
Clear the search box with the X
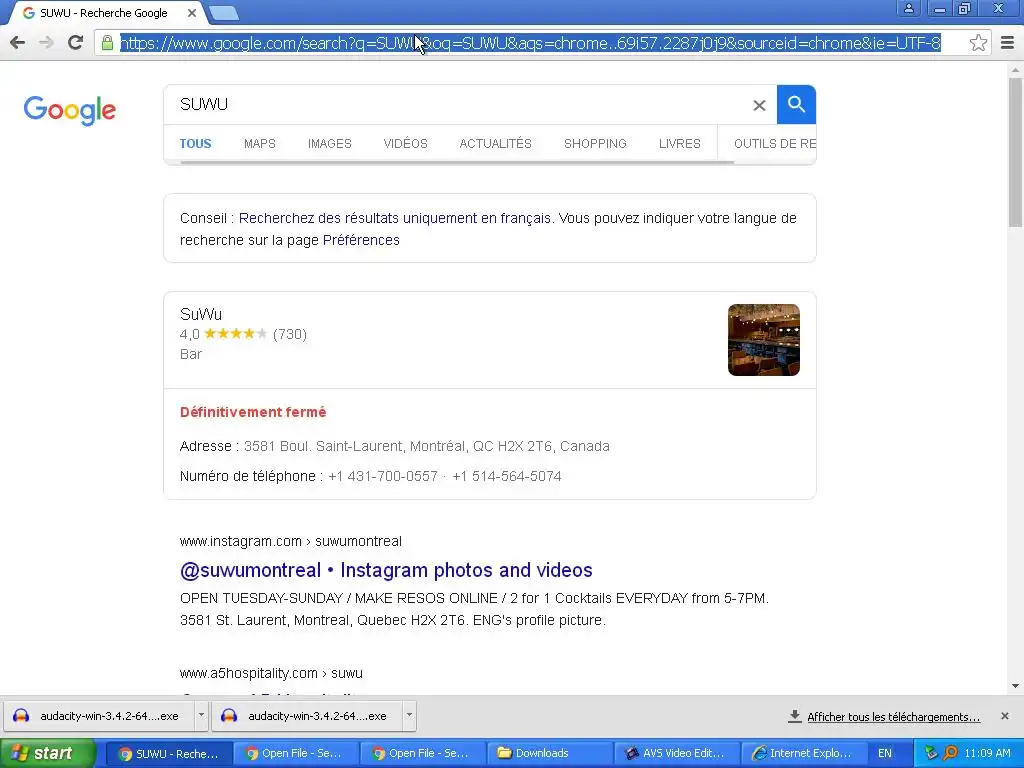click(x=759, y=105)
